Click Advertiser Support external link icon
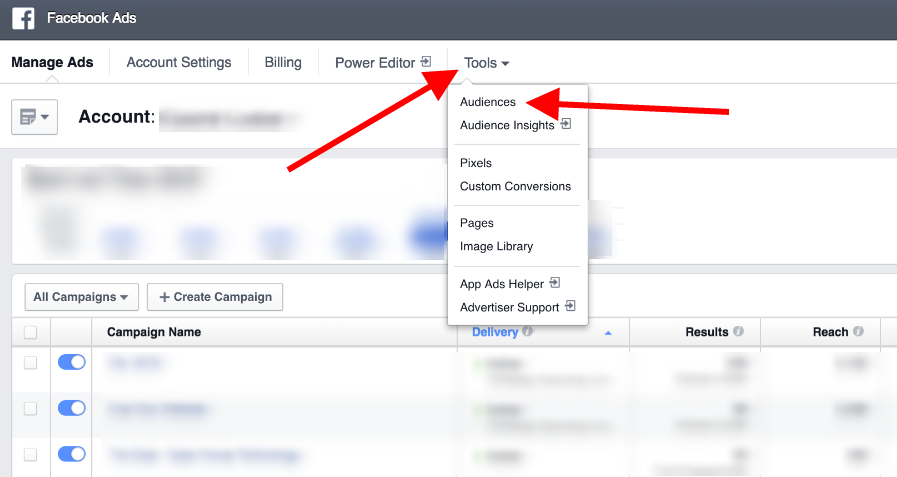 [570, 306]
